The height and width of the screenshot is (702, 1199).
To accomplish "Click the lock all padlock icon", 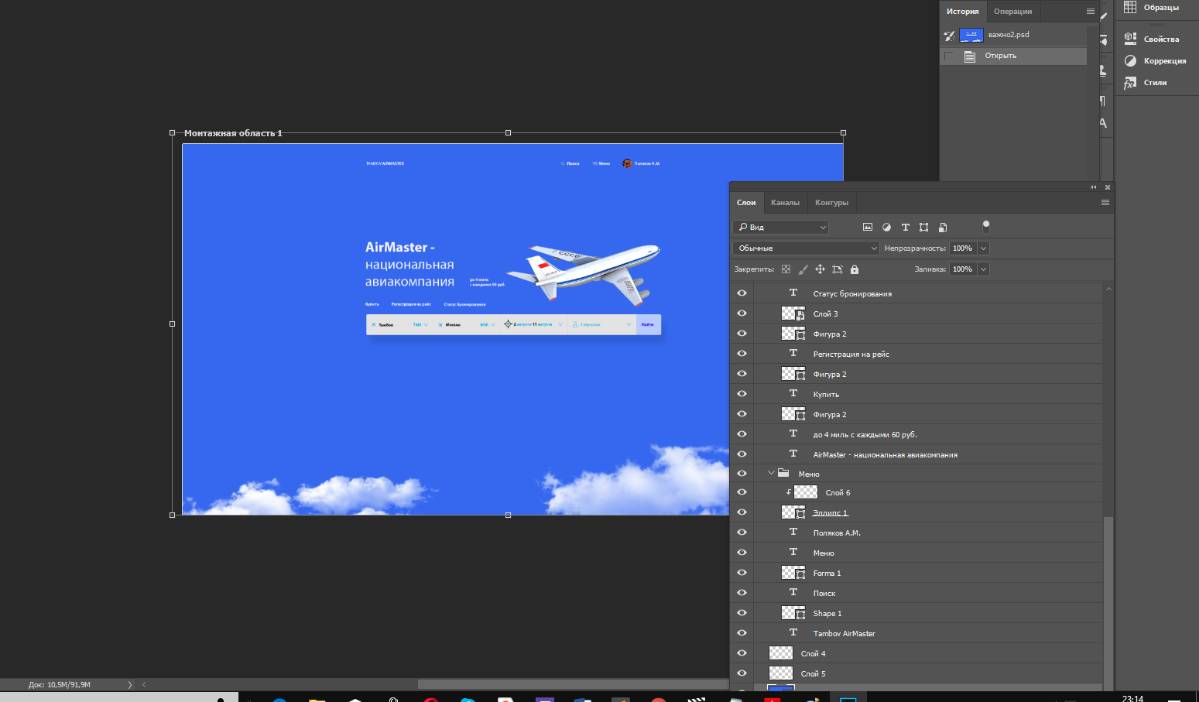I will 854,269.
